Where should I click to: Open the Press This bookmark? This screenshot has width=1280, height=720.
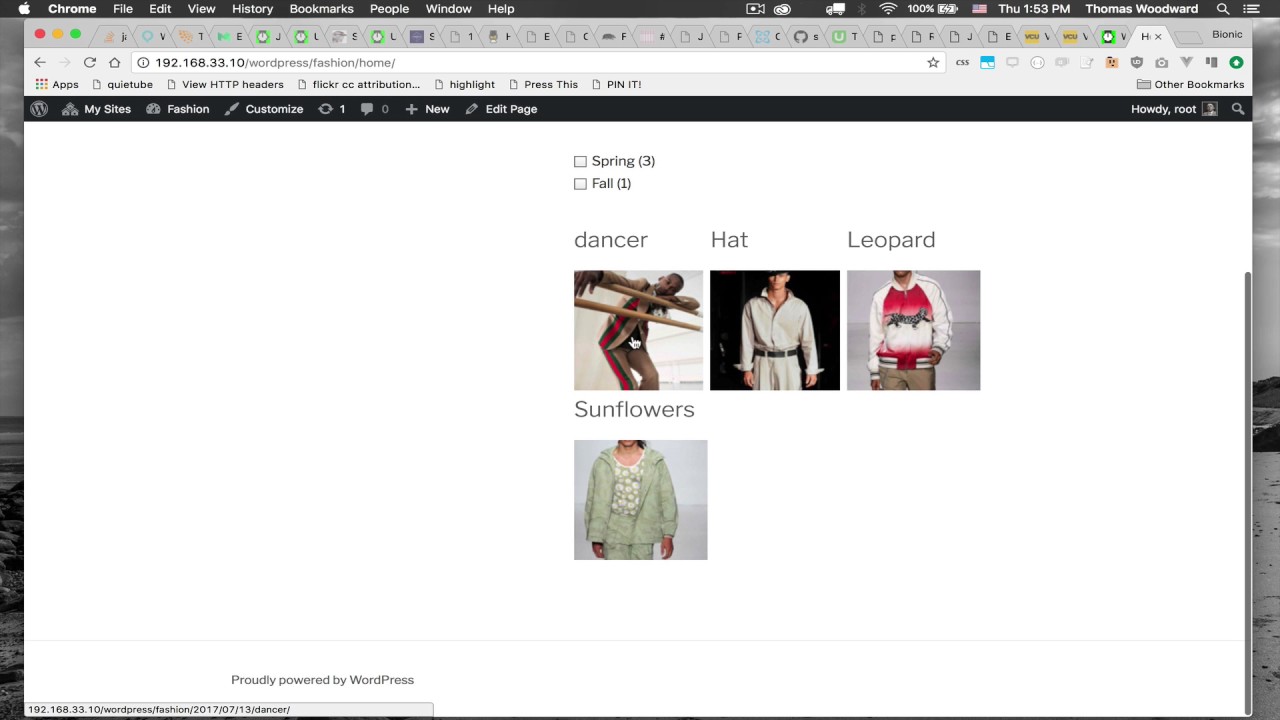tap(543, 84)
